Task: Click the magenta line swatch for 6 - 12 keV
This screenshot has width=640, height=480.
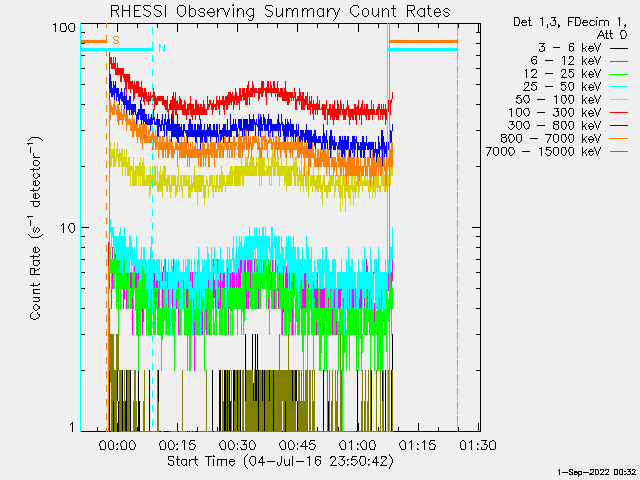Action: click(x=619, y=62)
